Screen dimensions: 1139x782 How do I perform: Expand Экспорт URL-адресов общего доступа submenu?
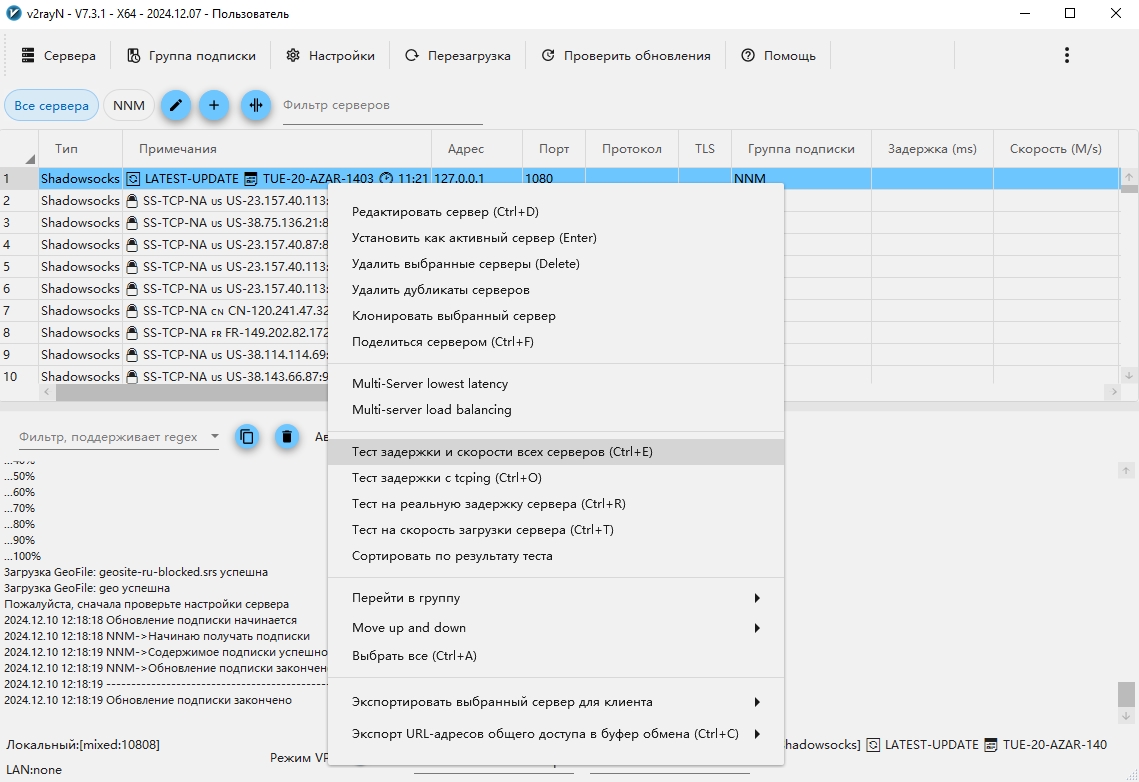coord(556,734)
